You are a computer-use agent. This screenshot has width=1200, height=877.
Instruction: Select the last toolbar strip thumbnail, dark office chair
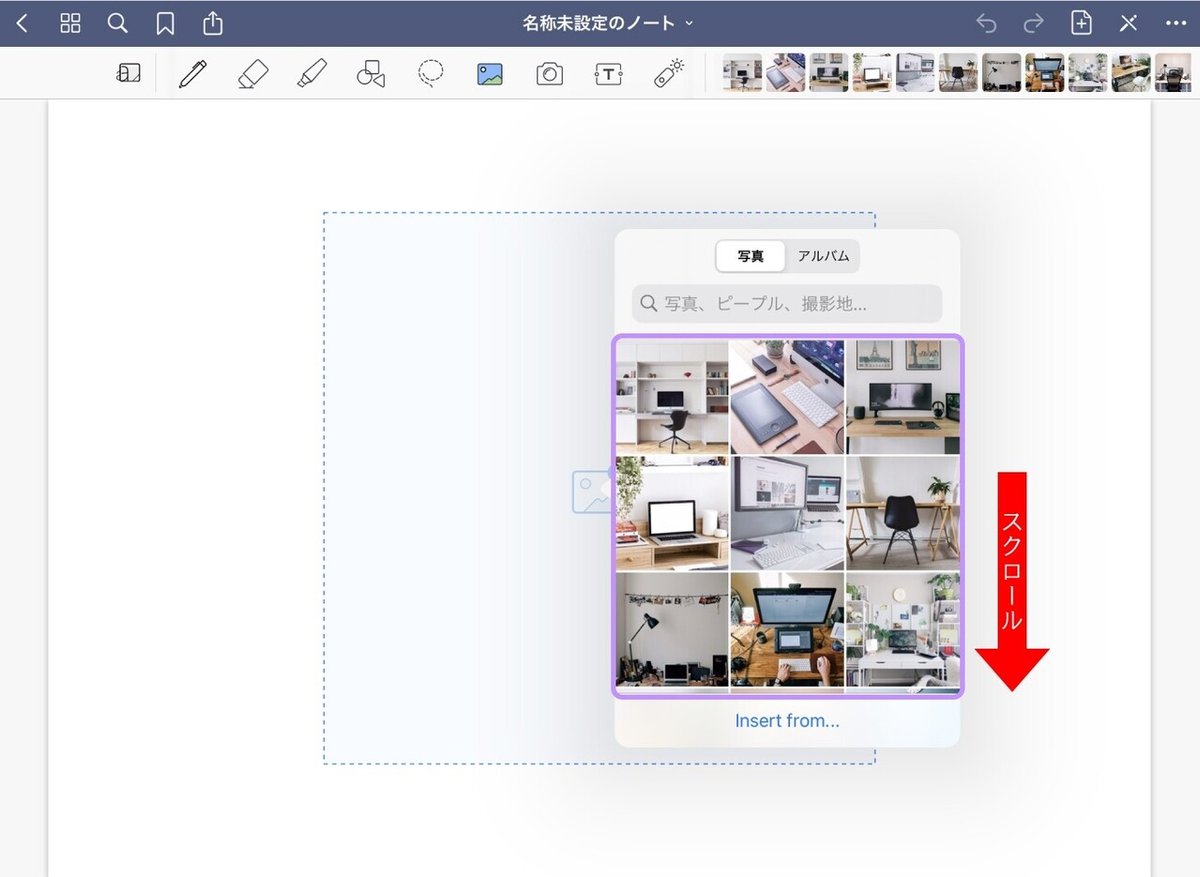coord(1173,73)
